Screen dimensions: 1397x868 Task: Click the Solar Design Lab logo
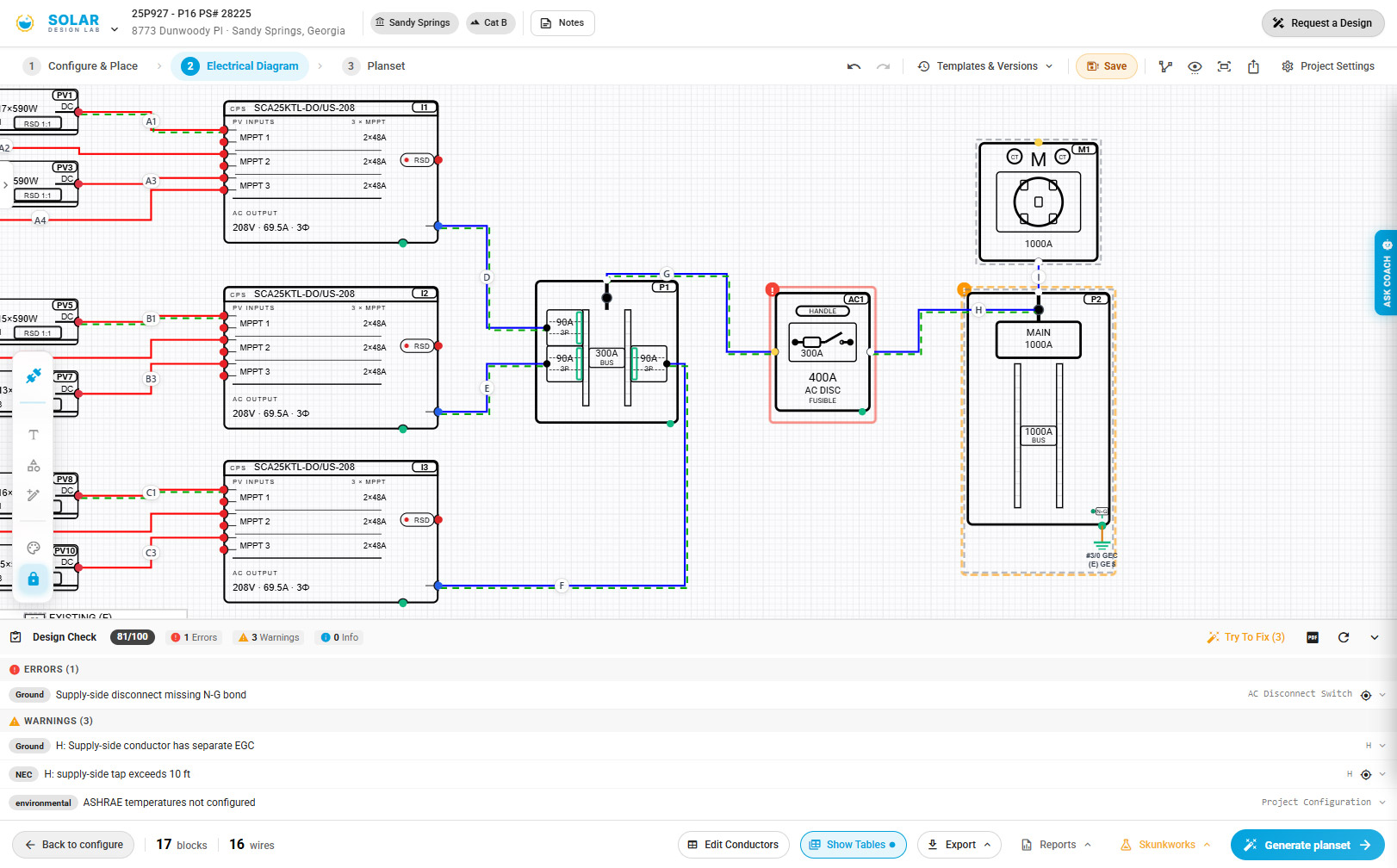[x=58, y=23]
